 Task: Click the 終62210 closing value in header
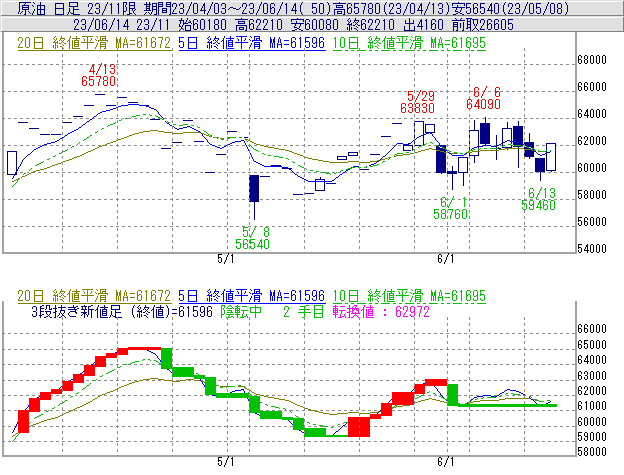370,25
